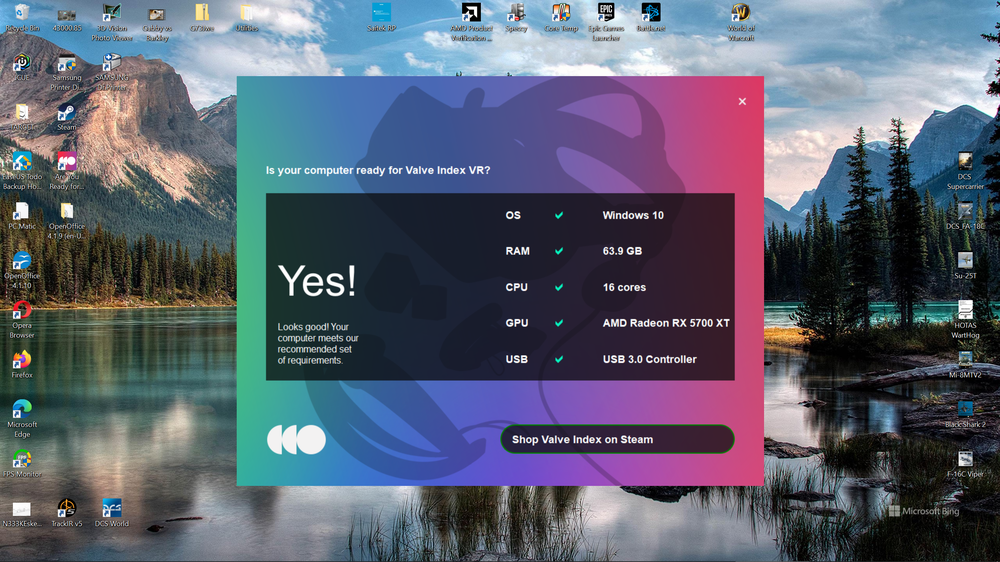Select AMD Product Verification shortcut
The width and height of the screenshot is (1000, 562).
click(x=471, y=22)
